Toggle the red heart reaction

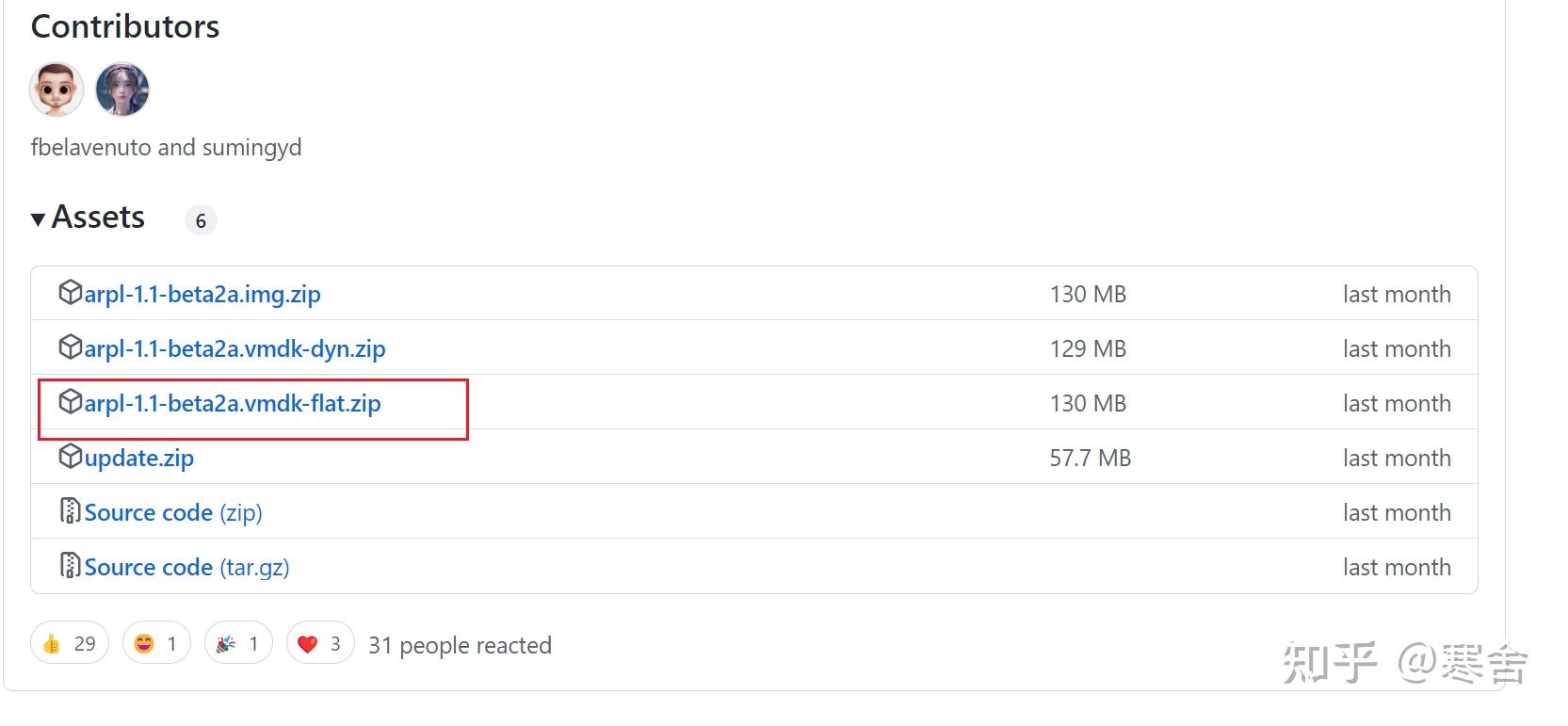coord(320,643)
